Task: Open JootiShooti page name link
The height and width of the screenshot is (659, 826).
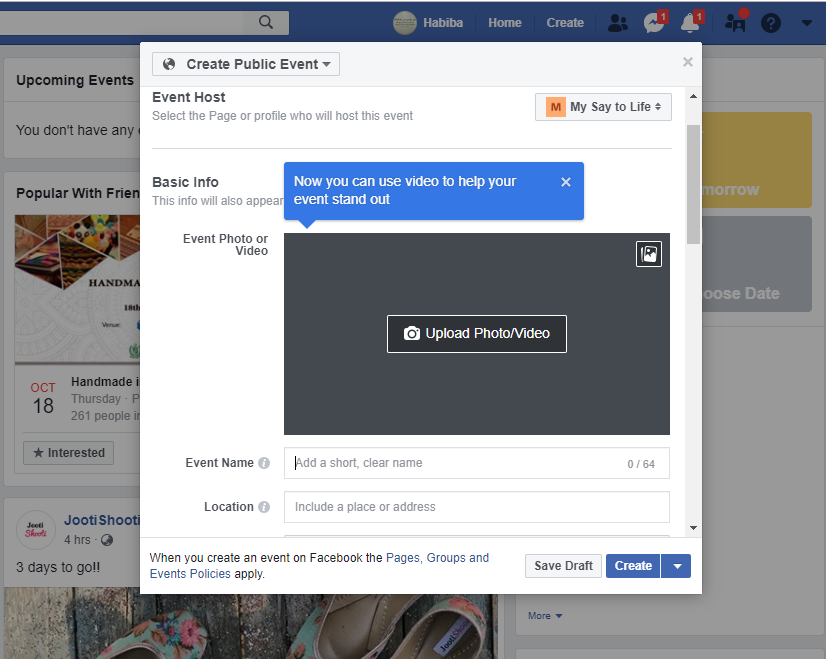Action: (x=102, y=520)
